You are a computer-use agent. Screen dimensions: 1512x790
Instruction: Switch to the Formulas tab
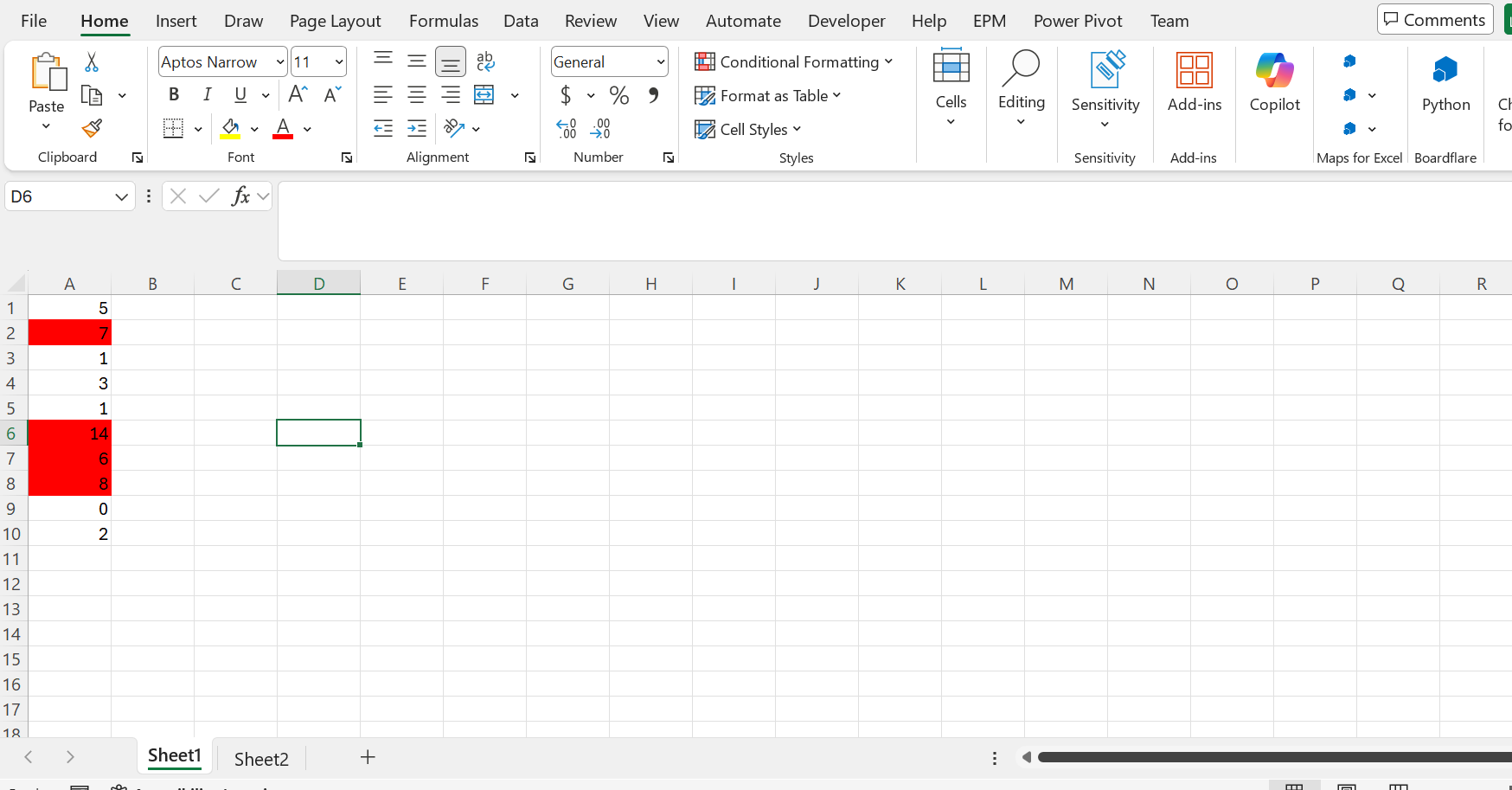tap(444, 21)
